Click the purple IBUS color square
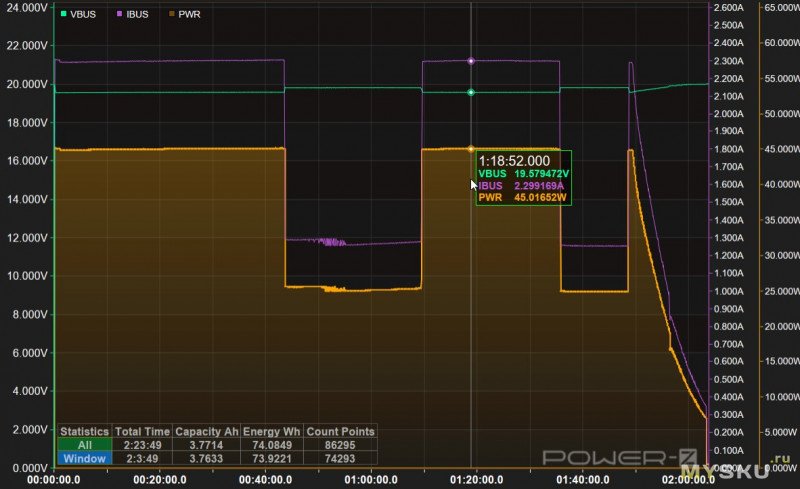 (120, 14)
